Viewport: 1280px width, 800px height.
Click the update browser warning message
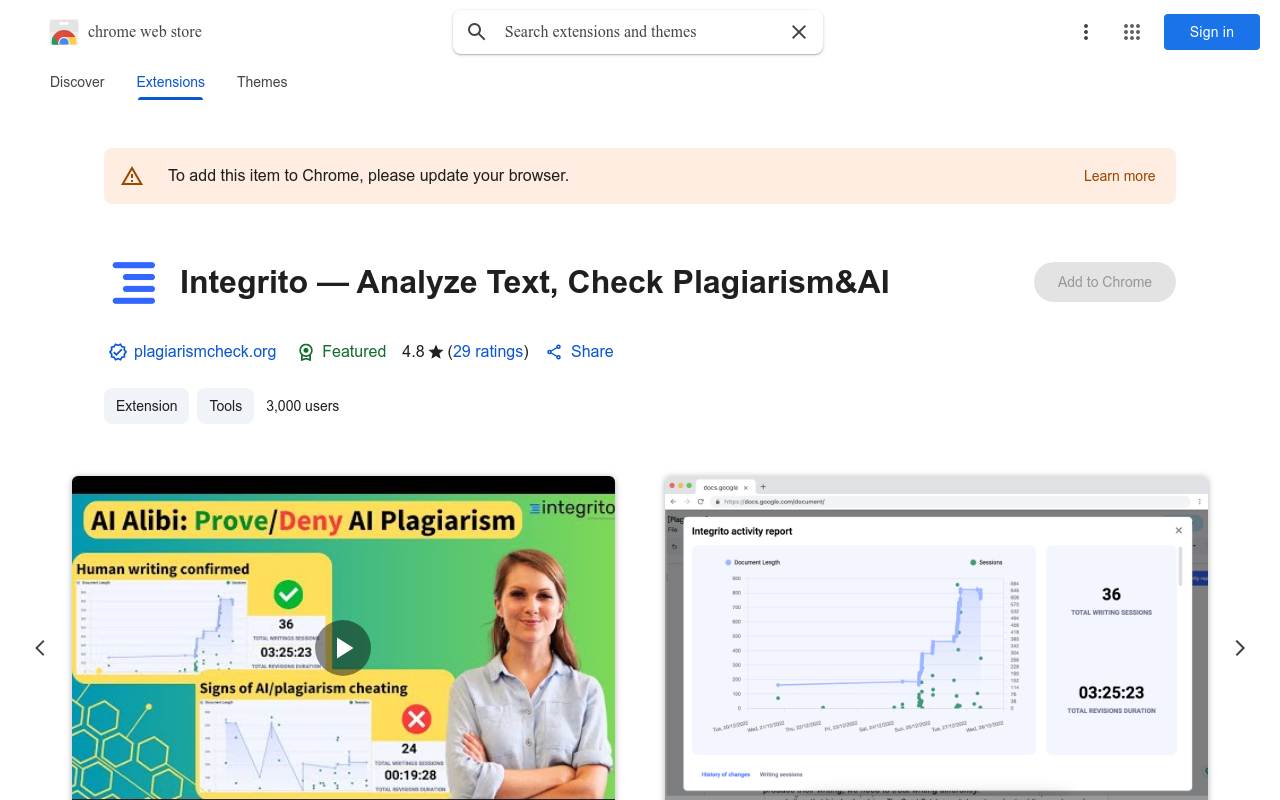368,175
